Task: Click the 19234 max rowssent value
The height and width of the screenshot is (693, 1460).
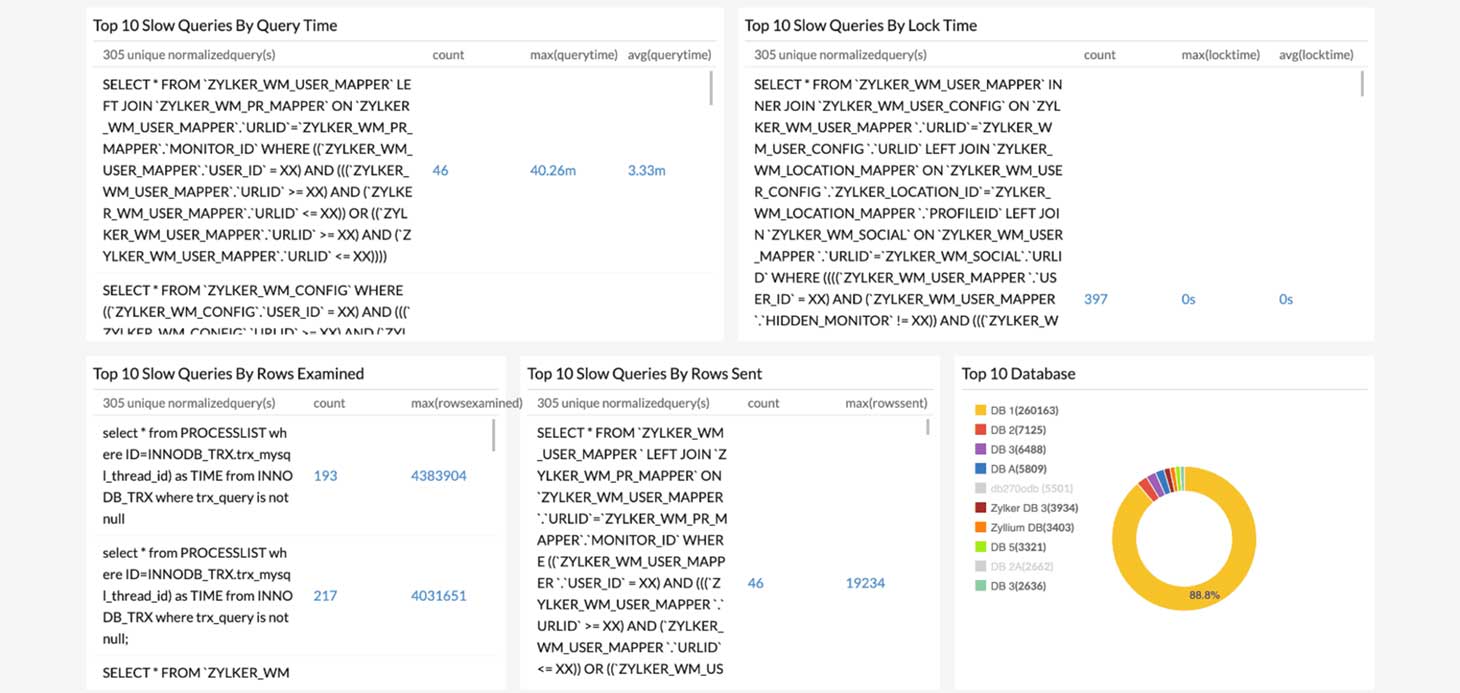Action: (866, 583)
